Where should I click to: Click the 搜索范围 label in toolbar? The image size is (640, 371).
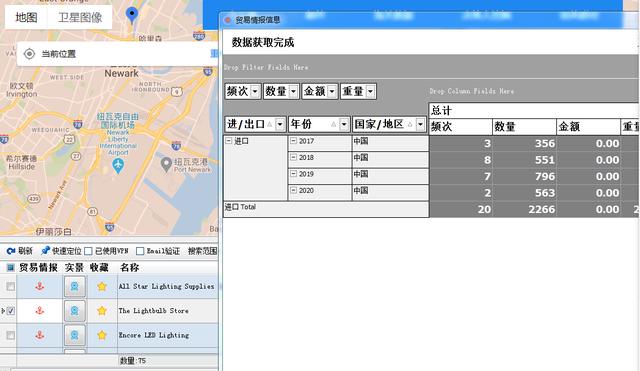coord(202,251)
